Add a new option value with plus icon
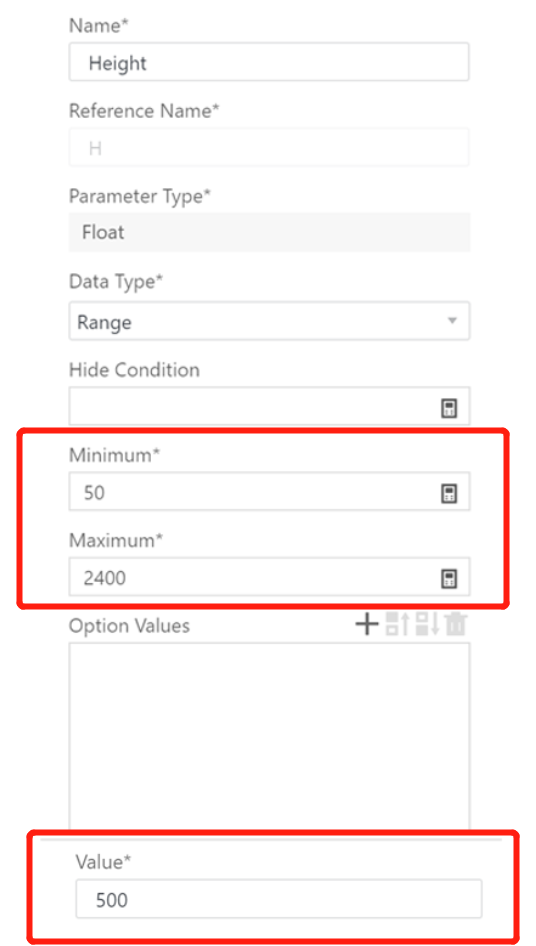 pyautogui.click(x=366, y=624)
